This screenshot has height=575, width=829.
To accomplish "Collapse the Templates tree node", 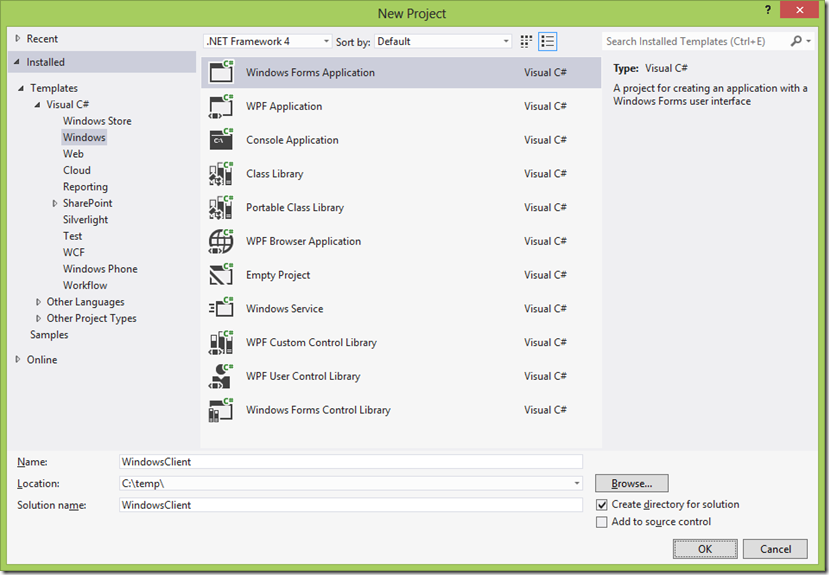I will [21, 88].
